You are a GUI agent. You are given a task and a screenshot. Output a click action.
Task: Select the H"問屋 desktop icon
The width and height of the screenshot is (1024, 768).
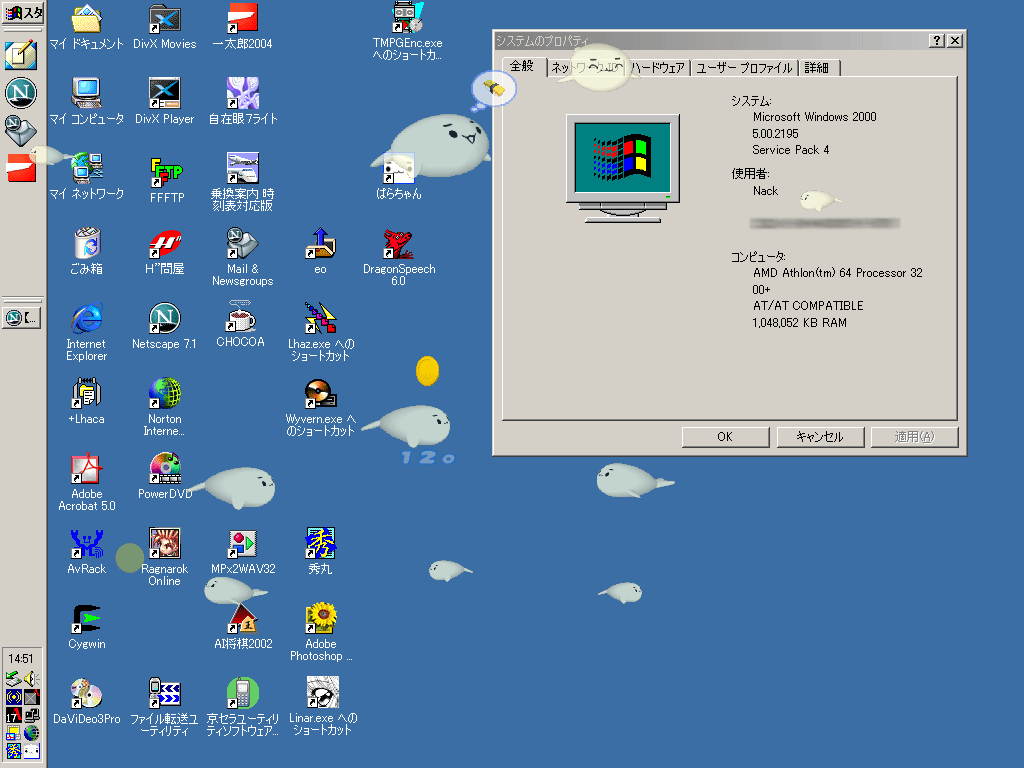[x=165, y=251]
